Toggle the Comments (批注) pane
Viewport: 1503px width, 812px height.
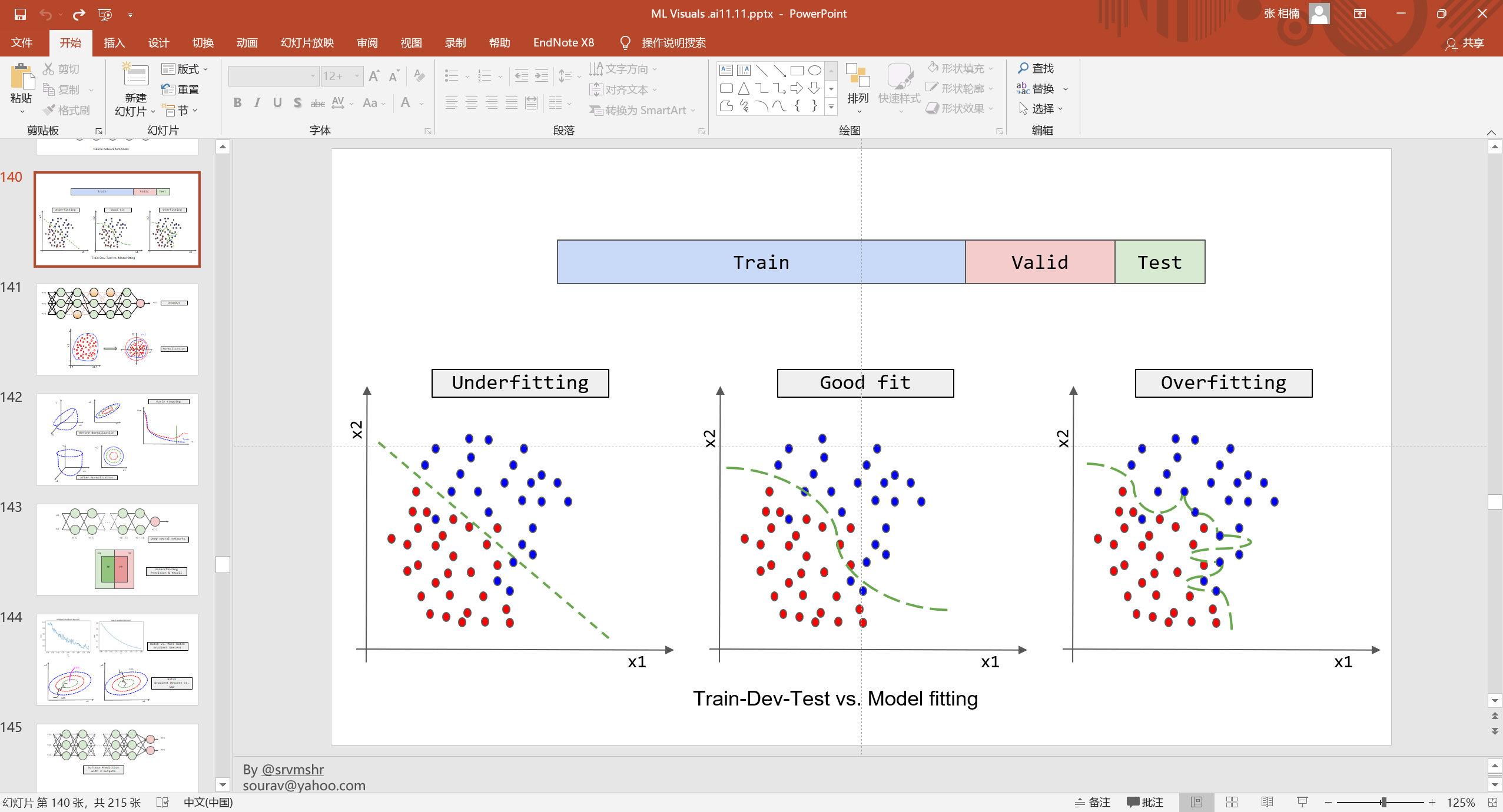point(1144,802)
